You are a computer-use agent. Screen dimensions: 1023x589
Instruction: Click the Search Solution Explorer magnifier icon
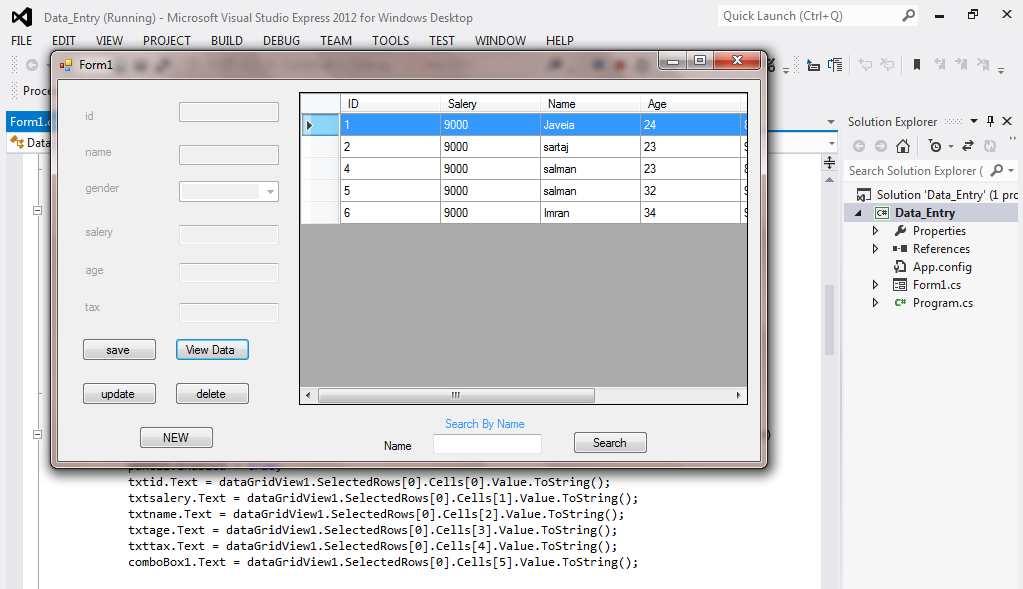[x=996, y=170]
